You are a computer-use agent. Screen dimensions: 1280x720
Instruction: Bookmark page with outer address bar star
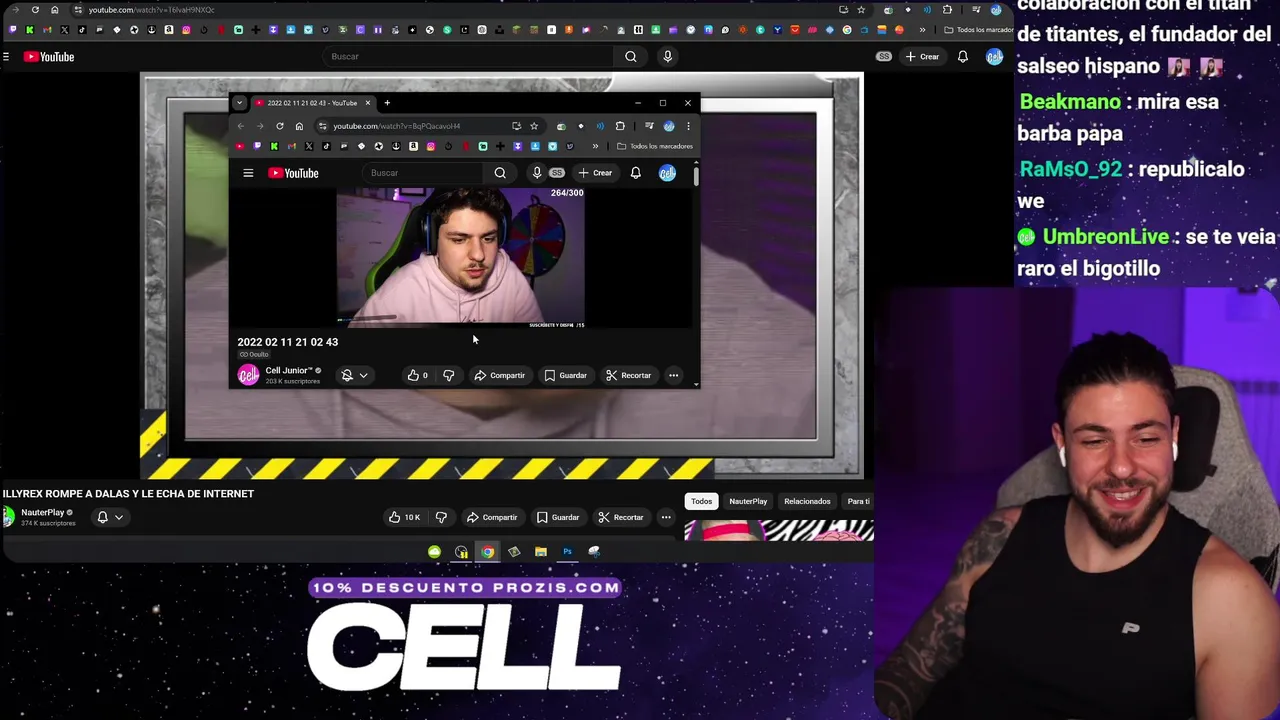[x=860, y=10]
